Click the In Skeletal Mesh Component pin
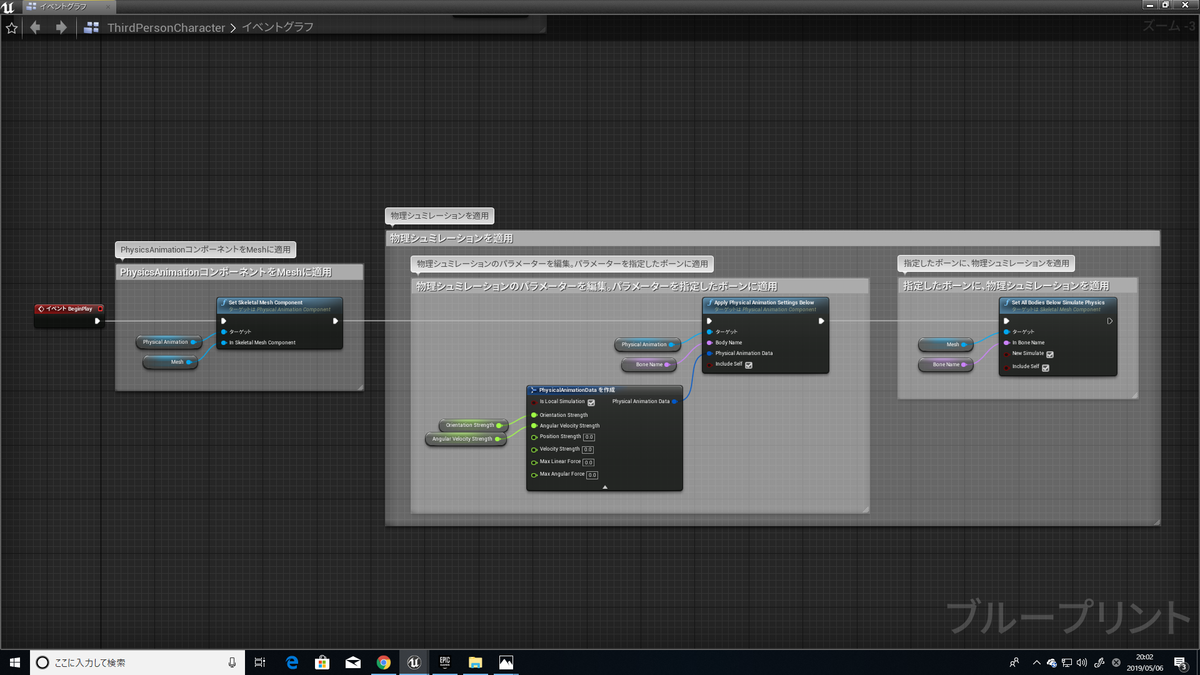 click(x=224, y=342)
